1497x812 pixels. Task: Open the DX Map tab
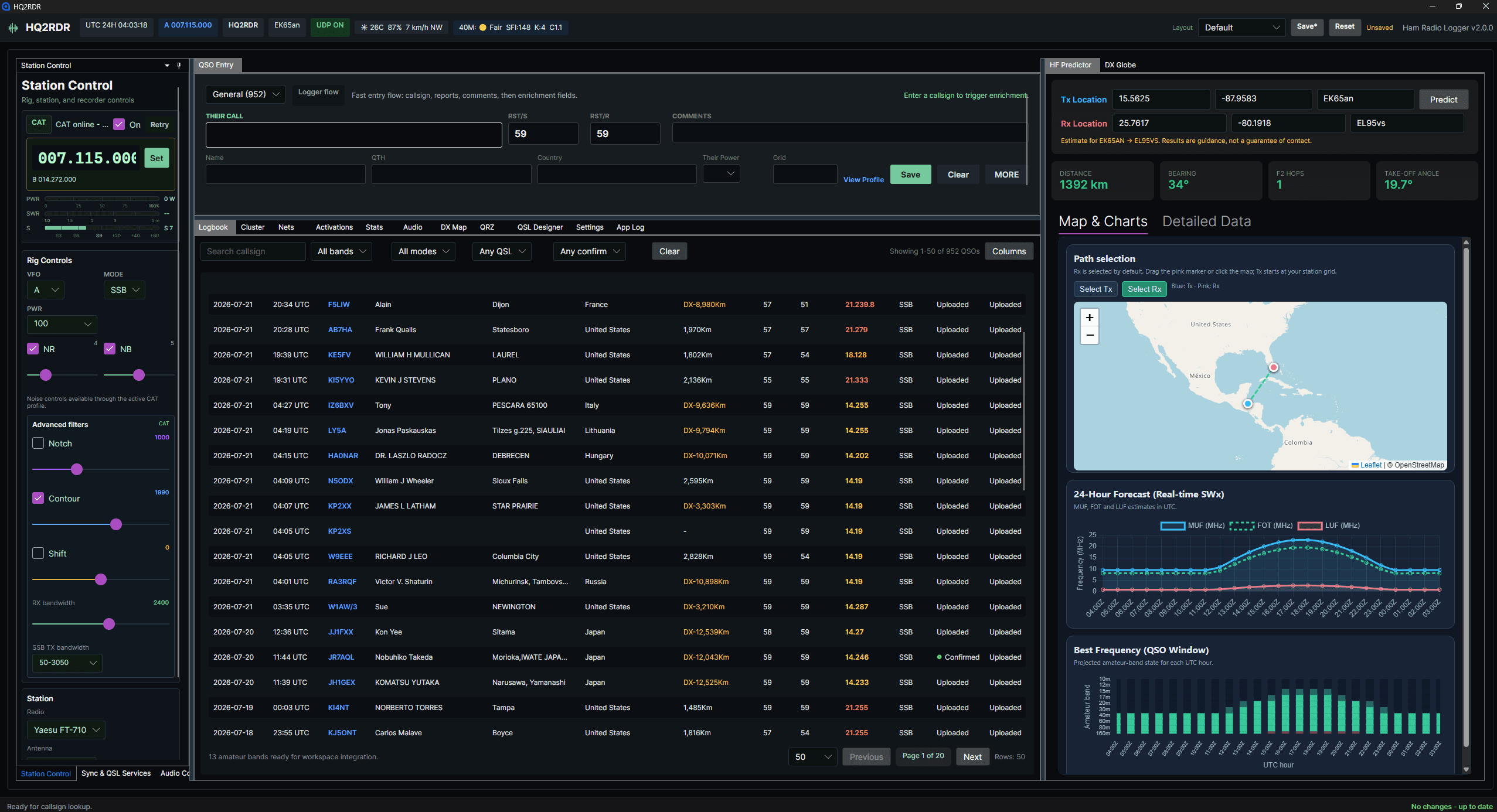pos(454,227)
